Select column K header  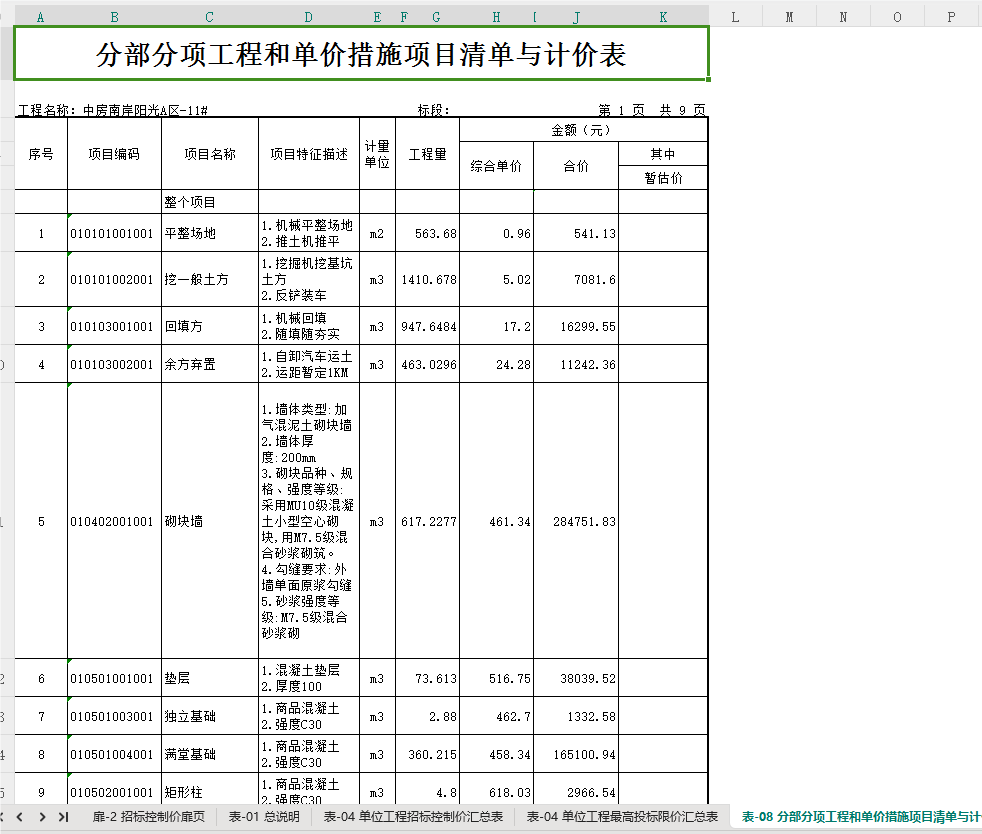pyautogui.click(x=663, y=18)
